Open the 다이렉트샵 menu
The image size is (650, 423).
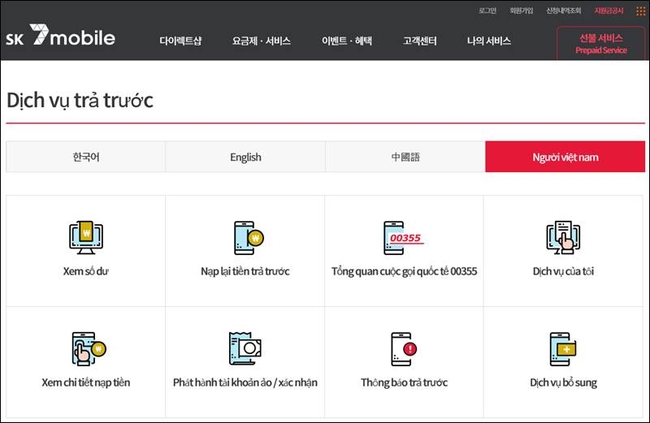tap(180, 41)
